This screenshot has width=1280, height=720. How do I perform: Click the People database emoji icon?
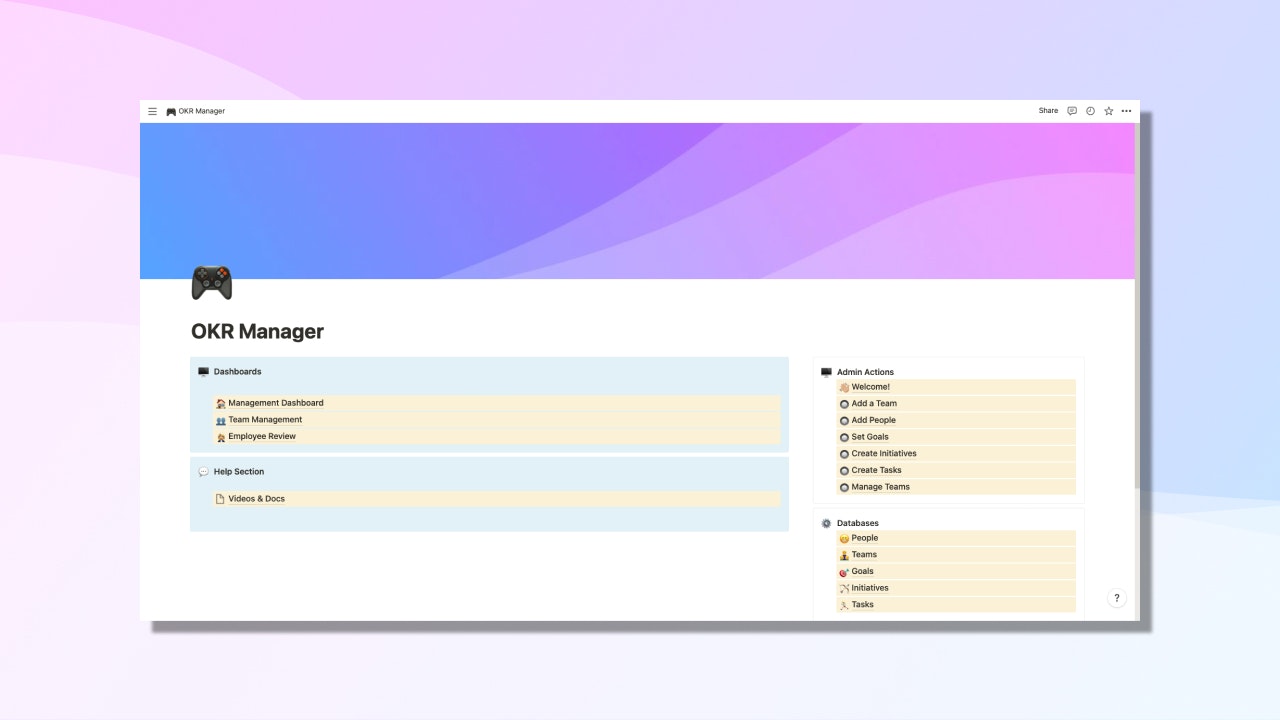click(x=844, y=538)
